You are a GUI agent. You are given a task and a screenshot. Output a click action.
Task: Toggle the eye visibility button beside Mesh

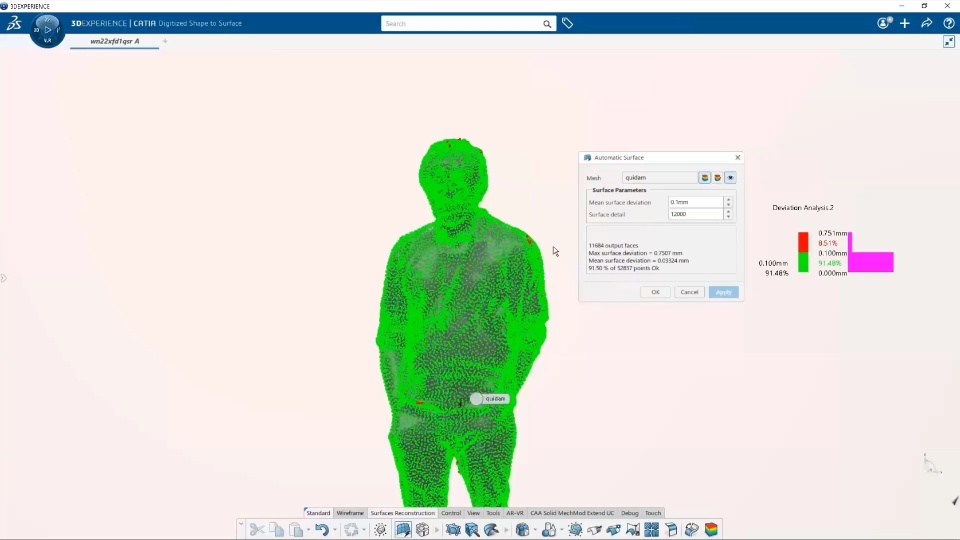(x=730, y=178)
